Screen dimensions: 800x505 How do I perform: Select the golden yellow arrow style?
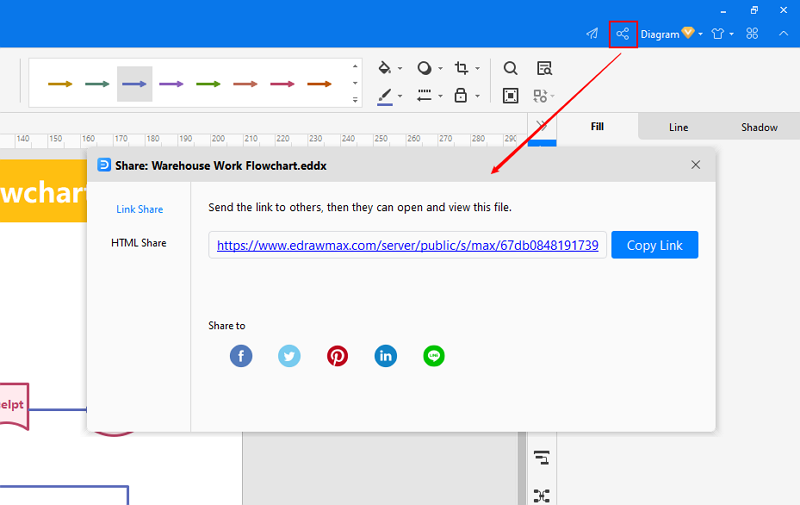[60, 84]
